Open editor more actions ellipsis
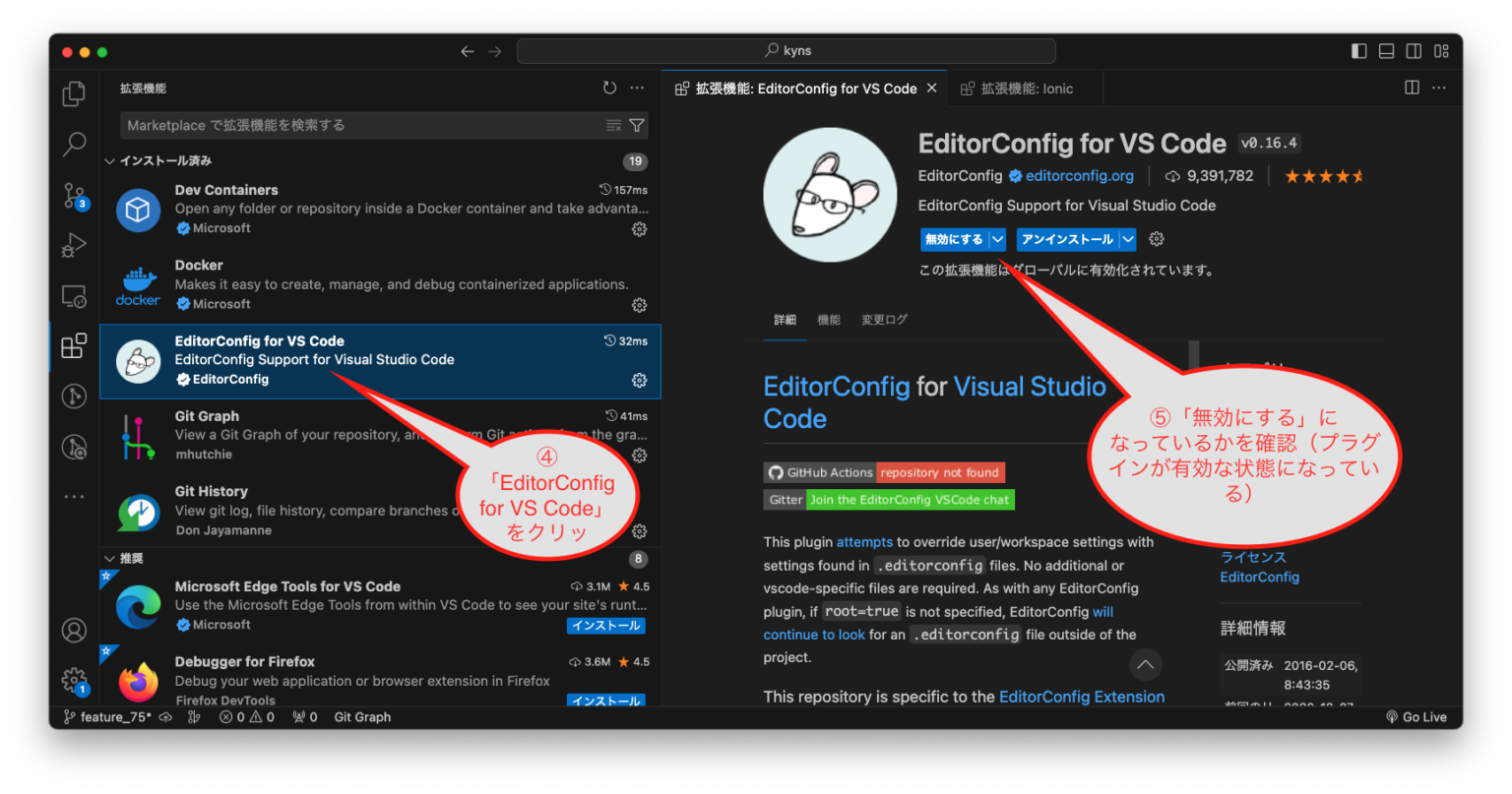Screen dimensions: 1512x794 pos(1439,88)
